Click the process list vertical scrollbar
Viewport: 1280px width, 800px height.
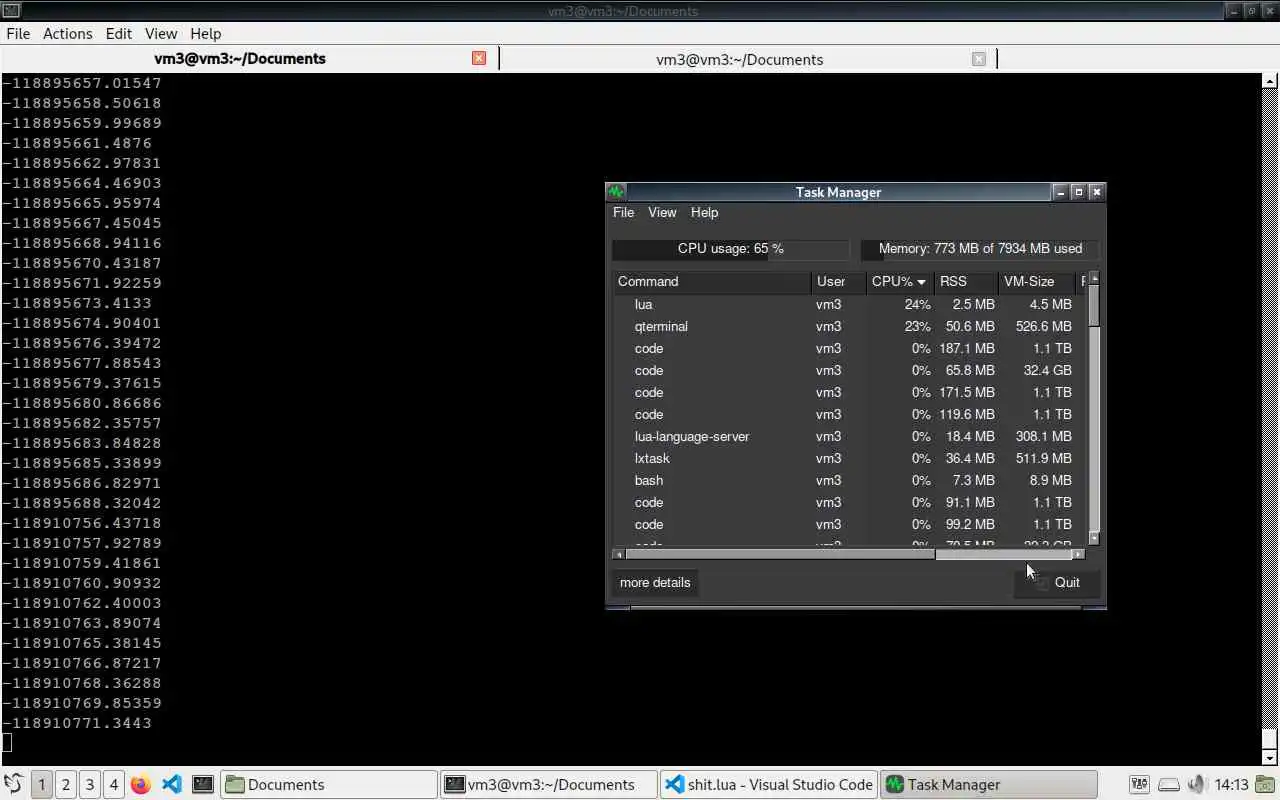pyautogui.click(x=1093, y=408)
